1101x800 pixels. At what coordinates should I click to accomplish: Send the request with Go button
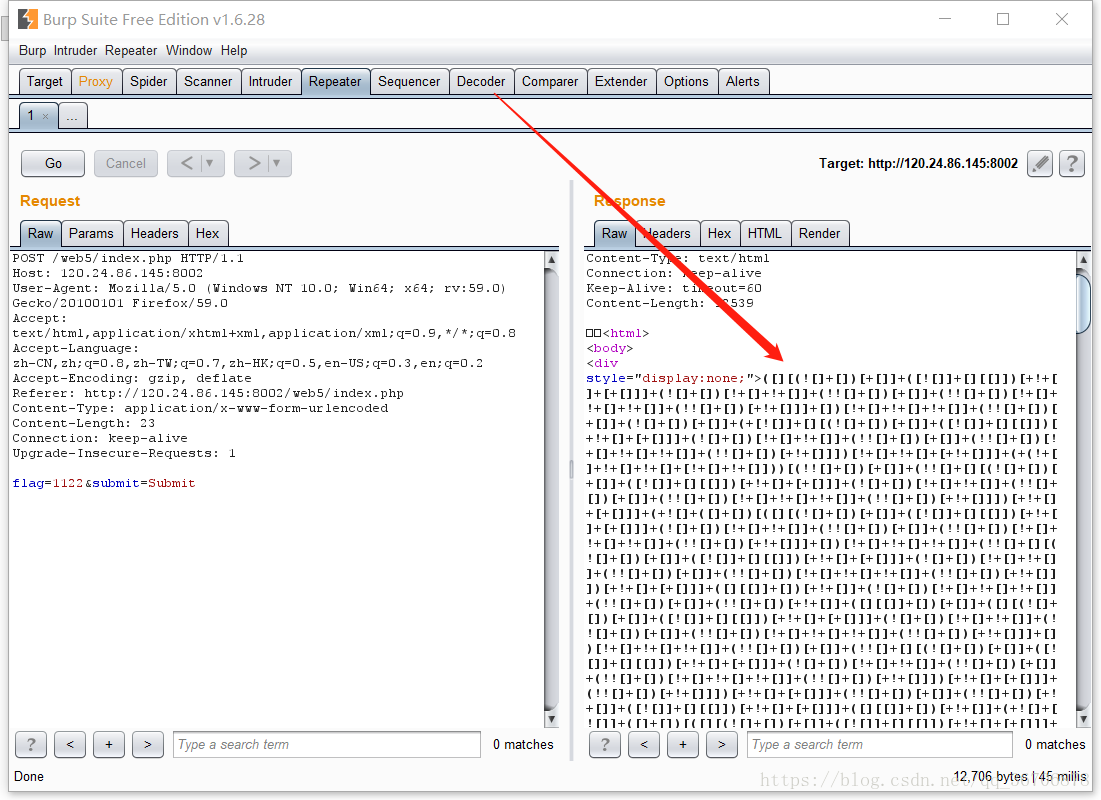coord(53,164)
